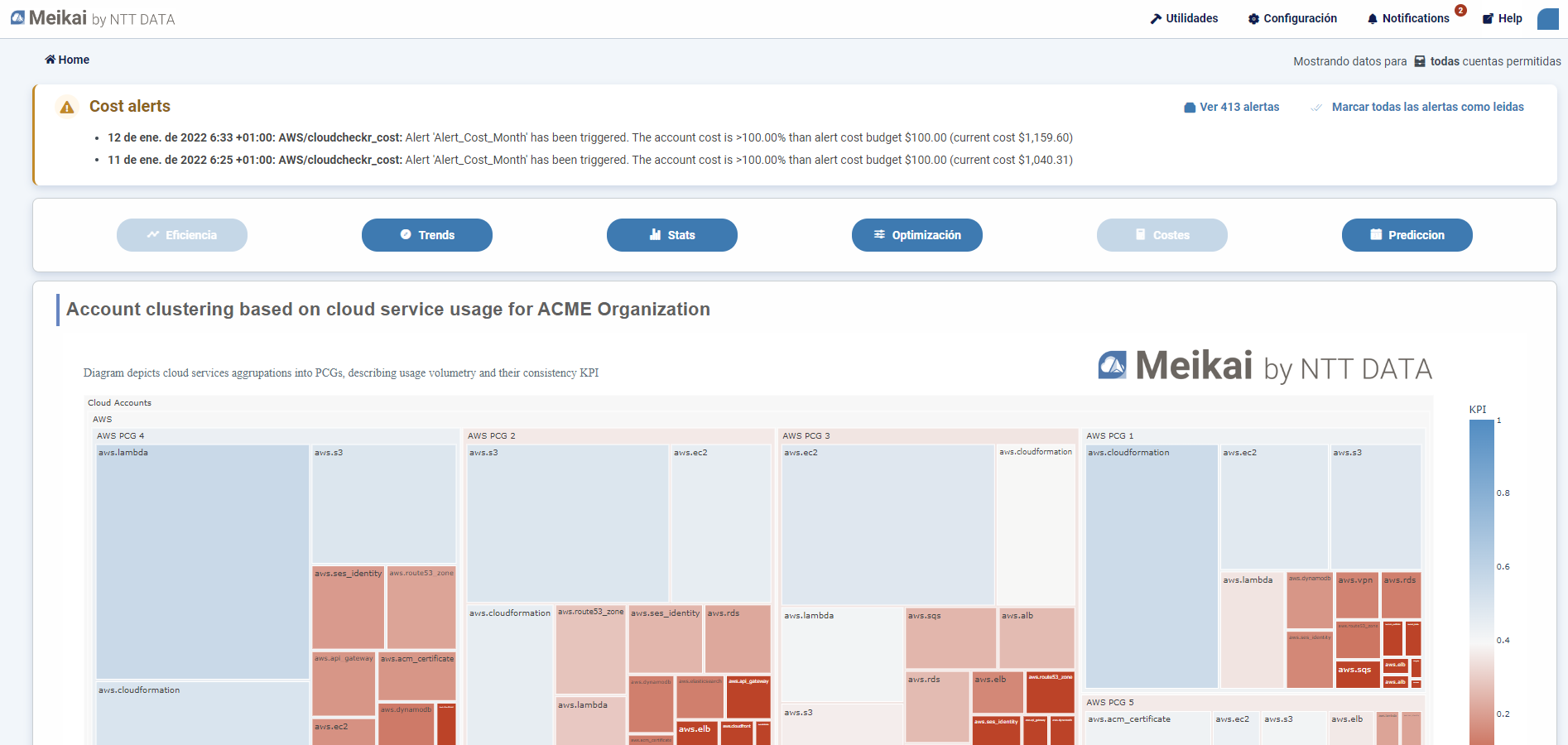The height and width of the screenshot is (745, 1568).
Task: Click aws.ec2 tile in AWS PCG 2
Action: [721, 523]
